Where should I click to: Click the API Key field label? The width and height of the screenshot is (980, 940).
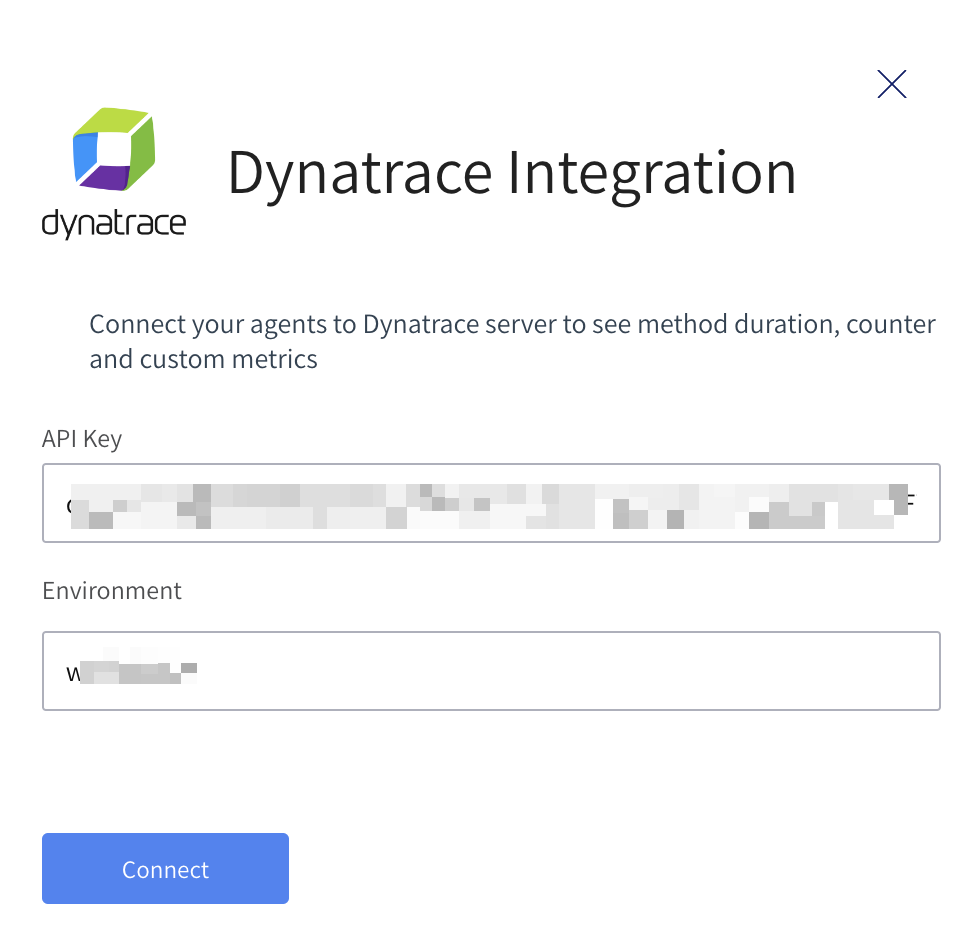tap(82, 439)
